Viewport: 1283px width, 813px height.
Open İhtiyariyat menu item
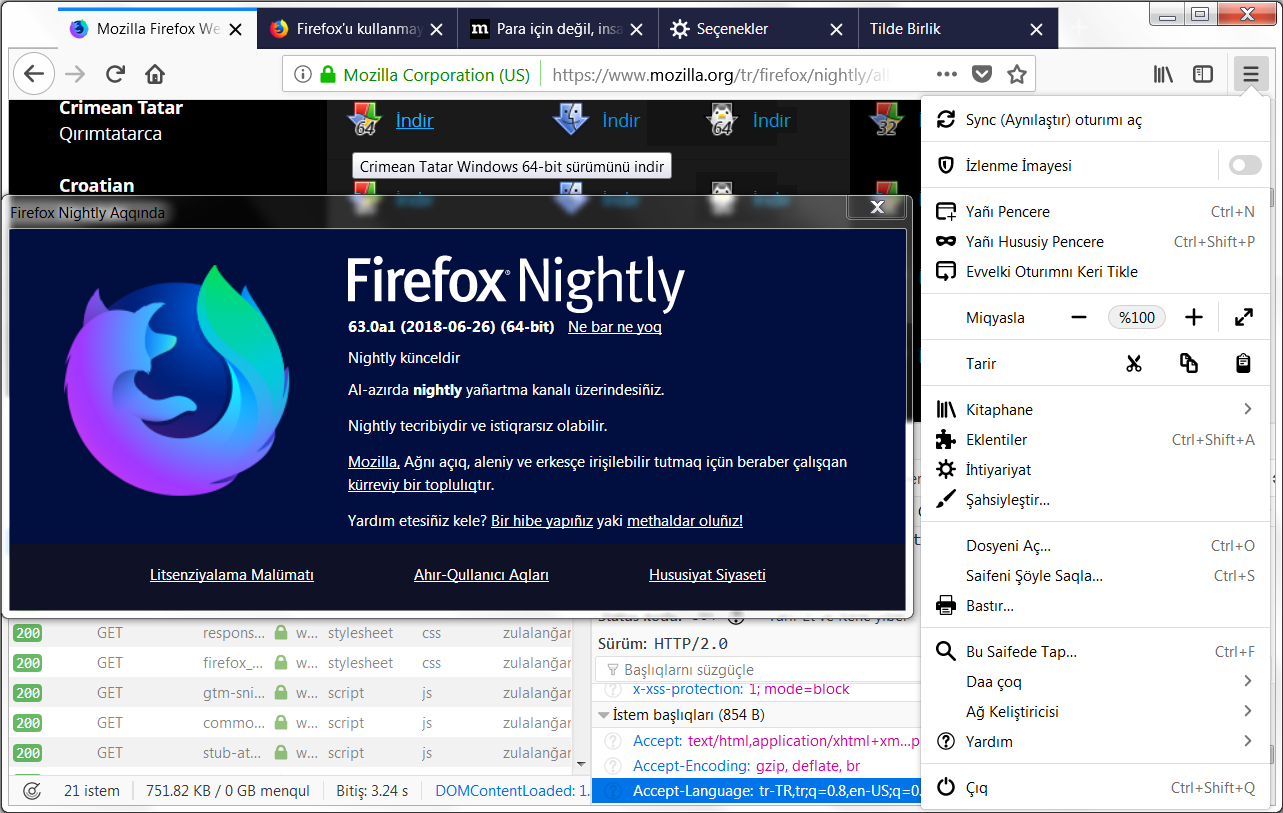tap(1097, 470)
